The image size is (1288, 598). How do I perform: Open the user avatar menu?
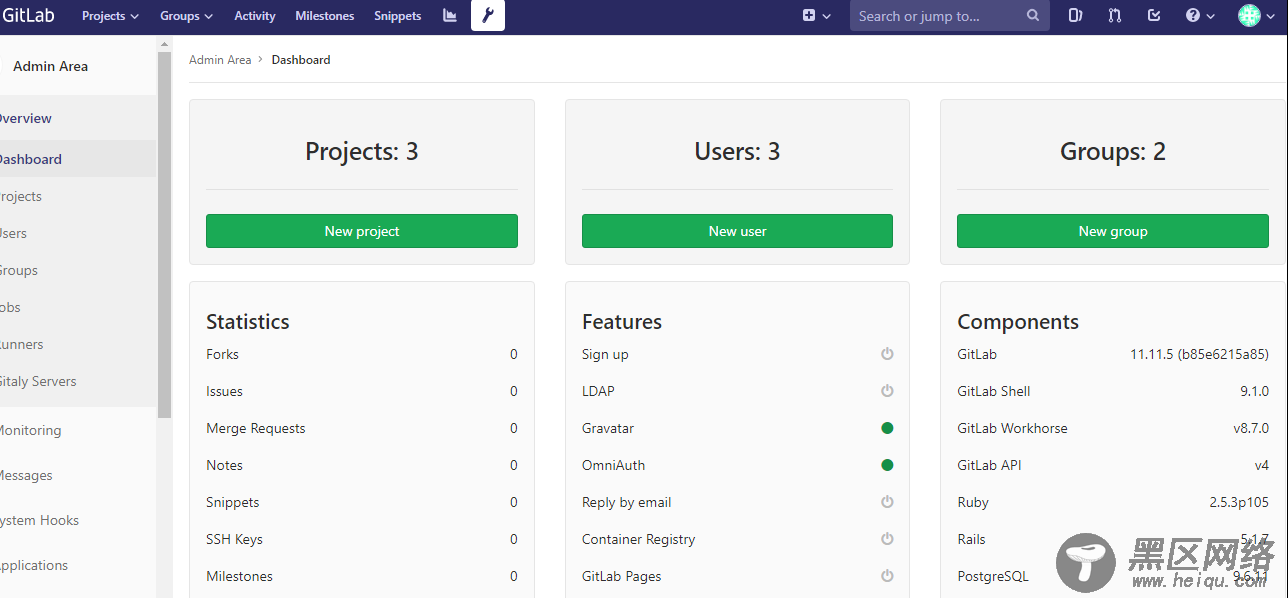click(1257, 16)
